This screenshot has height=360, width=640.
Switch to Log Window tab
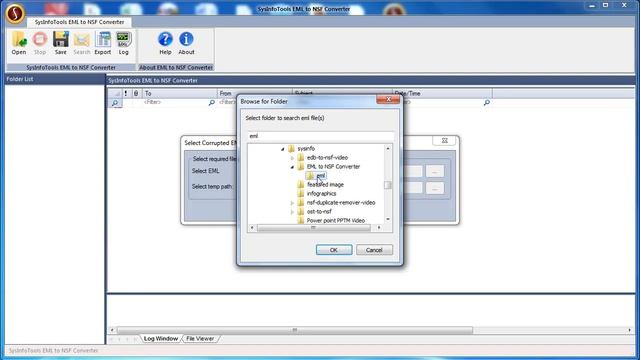161,338
